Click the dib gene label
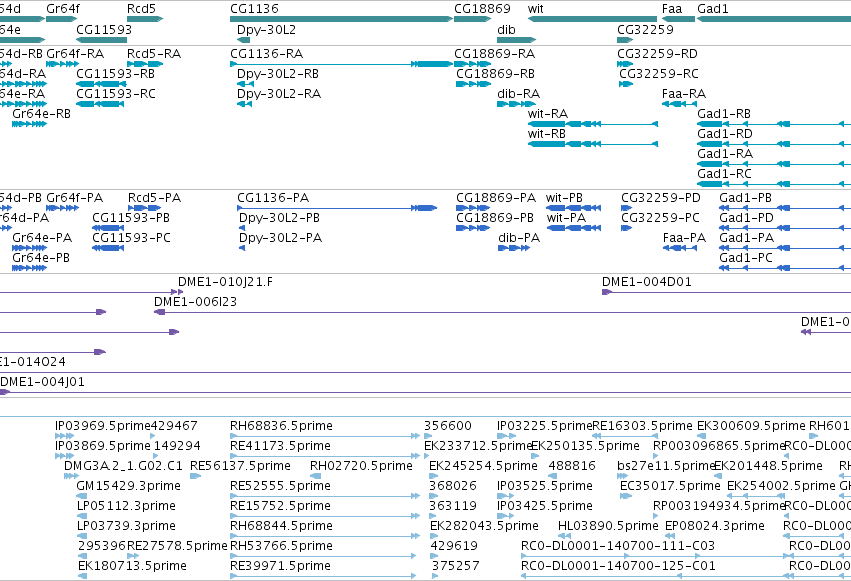Viewport: 851px width, 581px height. click(506, 29)
